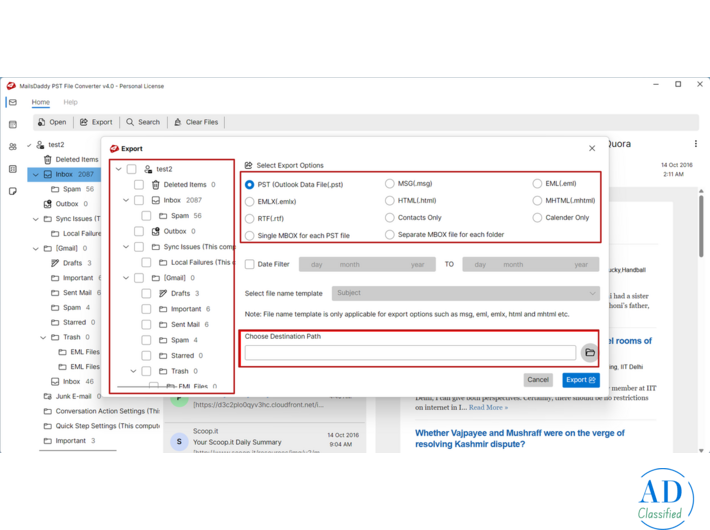
Task: Click the blue Export button
Action: (581, 380)
